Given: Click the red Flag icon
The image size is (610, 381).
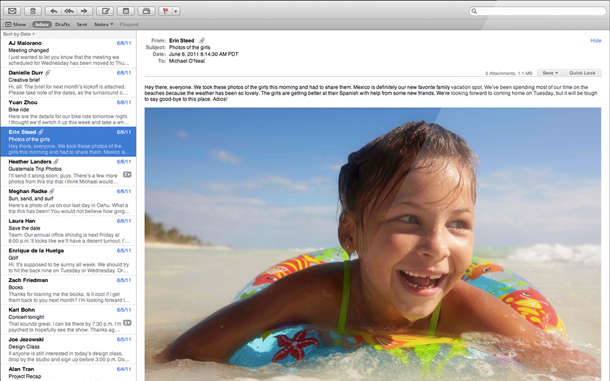Looking at the screenshot, I should click(x=165, y=11).
